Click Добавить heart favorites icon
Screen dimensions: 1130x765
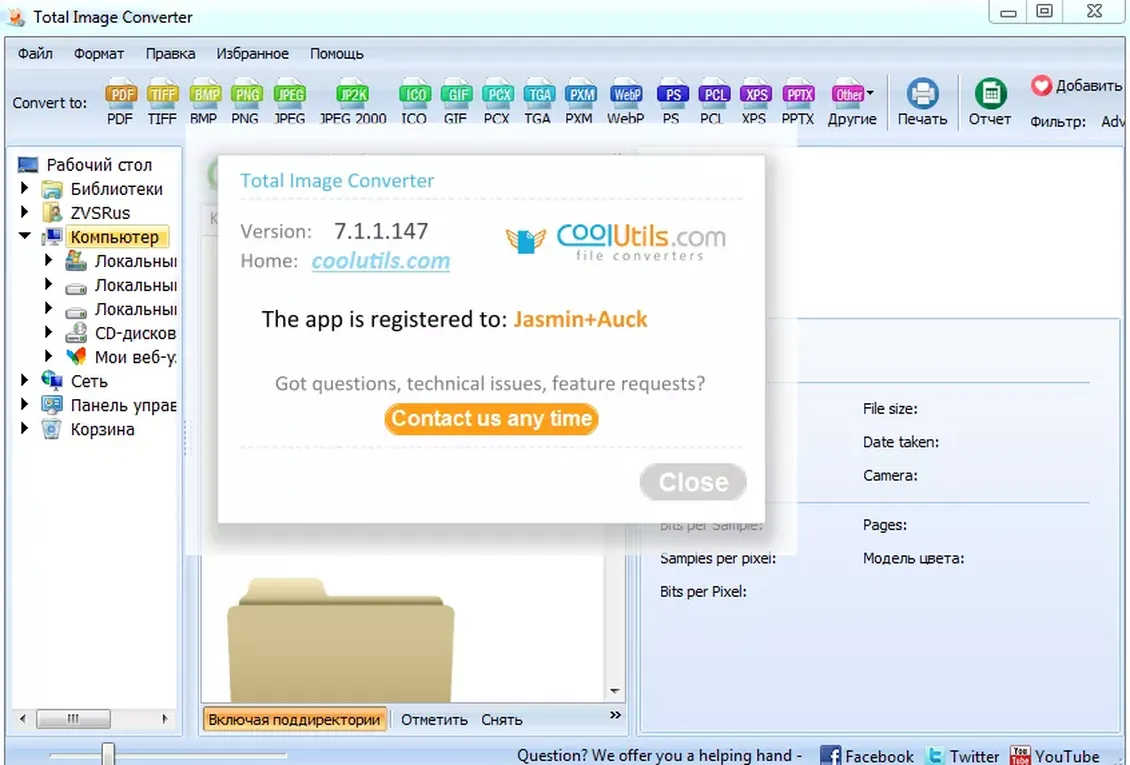point(1041,86)
